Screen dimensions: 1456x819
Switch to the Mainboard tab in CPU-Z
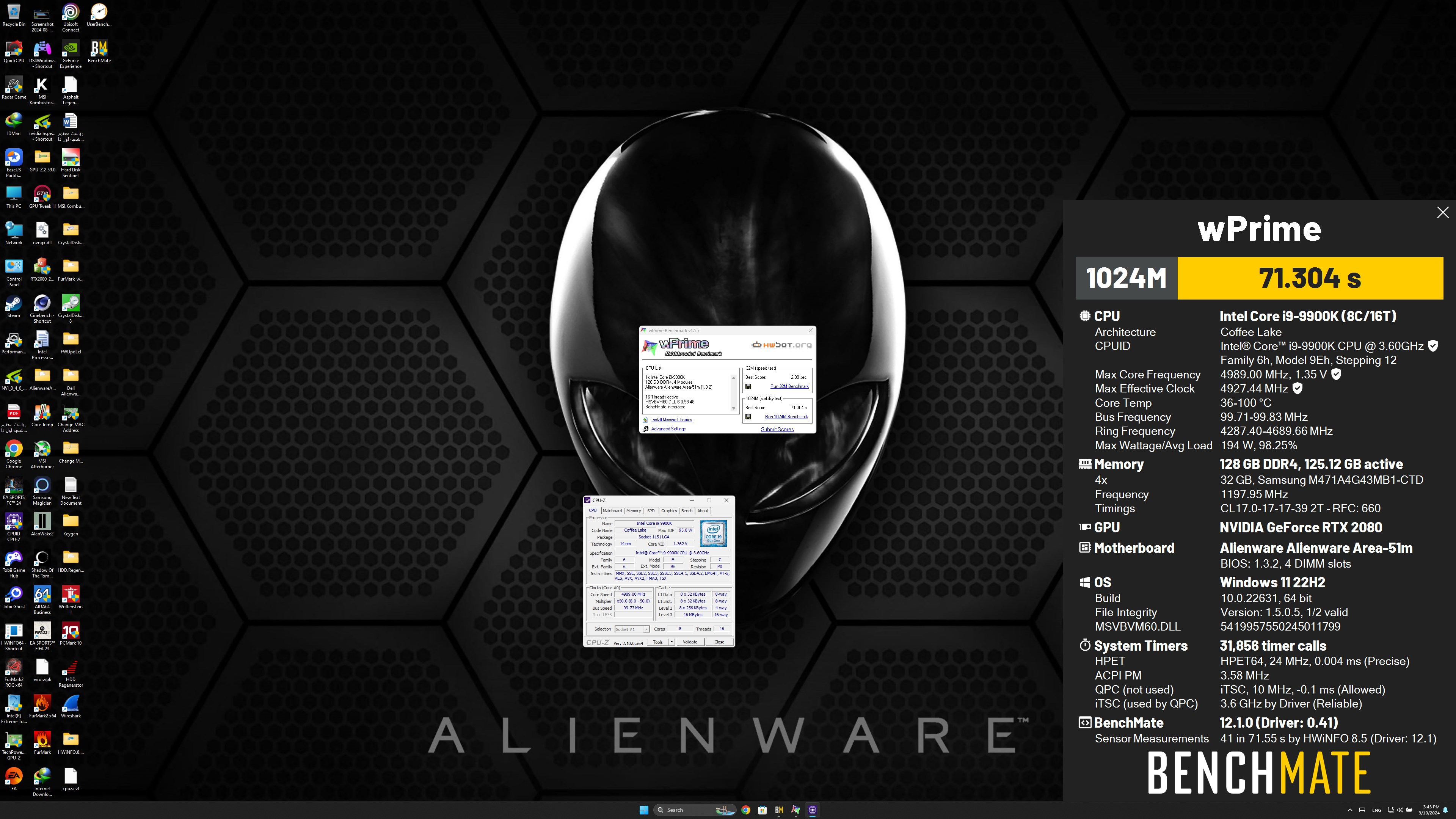(612, 510)
